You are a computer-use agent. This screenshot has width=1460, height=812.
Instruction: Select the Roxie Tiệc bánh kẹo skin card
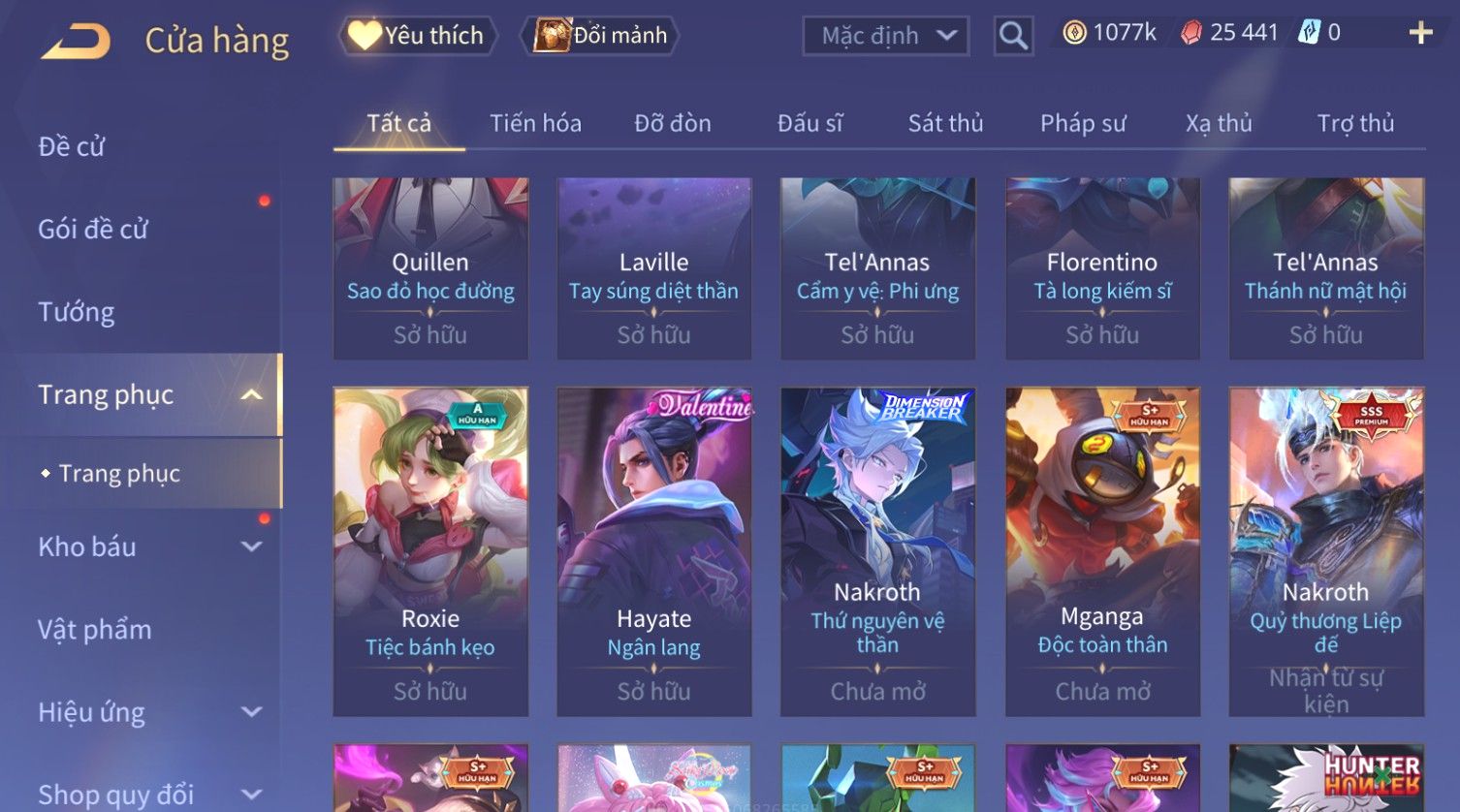(x=430, y=551)
